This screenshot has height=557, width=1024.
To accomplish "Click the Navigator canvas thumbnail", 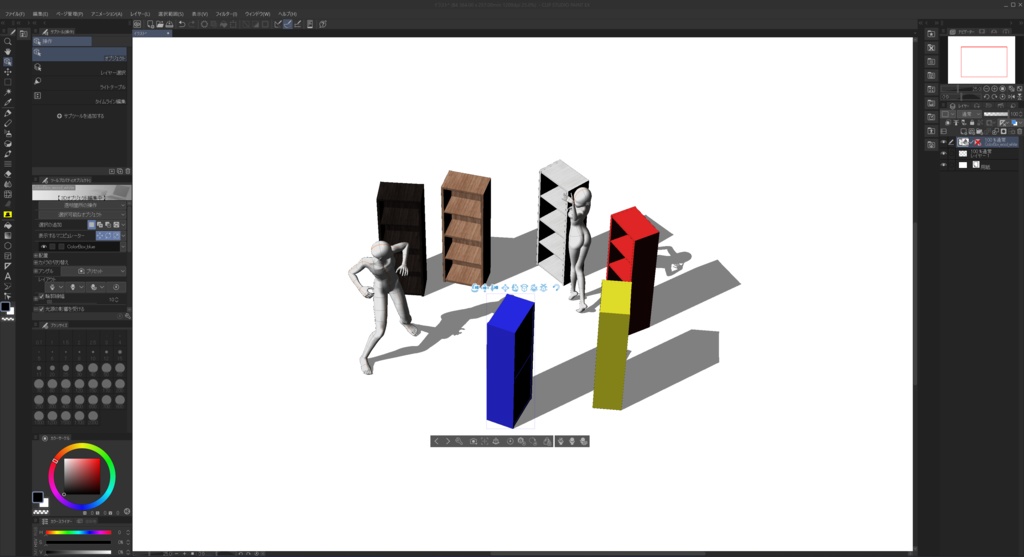I will tap(982, 60).
